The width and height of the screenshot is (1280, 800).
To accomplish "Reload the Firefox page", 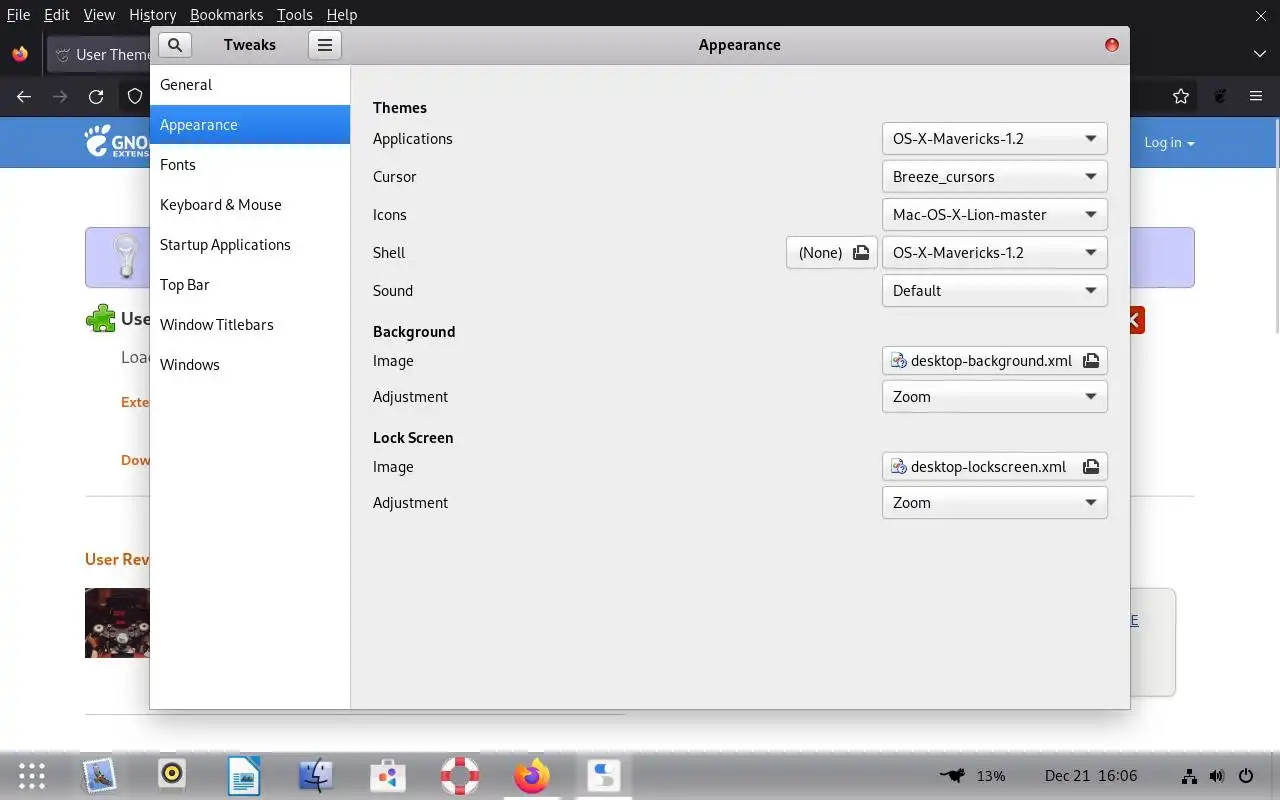I will click(96, 97).
